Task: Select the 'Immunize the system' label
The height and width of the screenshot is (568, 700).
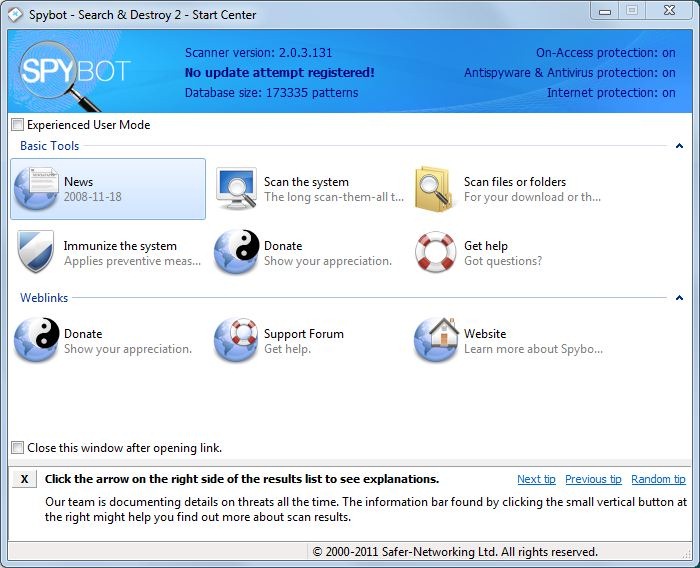Action: pyautogui.click(x=120, y=246)
